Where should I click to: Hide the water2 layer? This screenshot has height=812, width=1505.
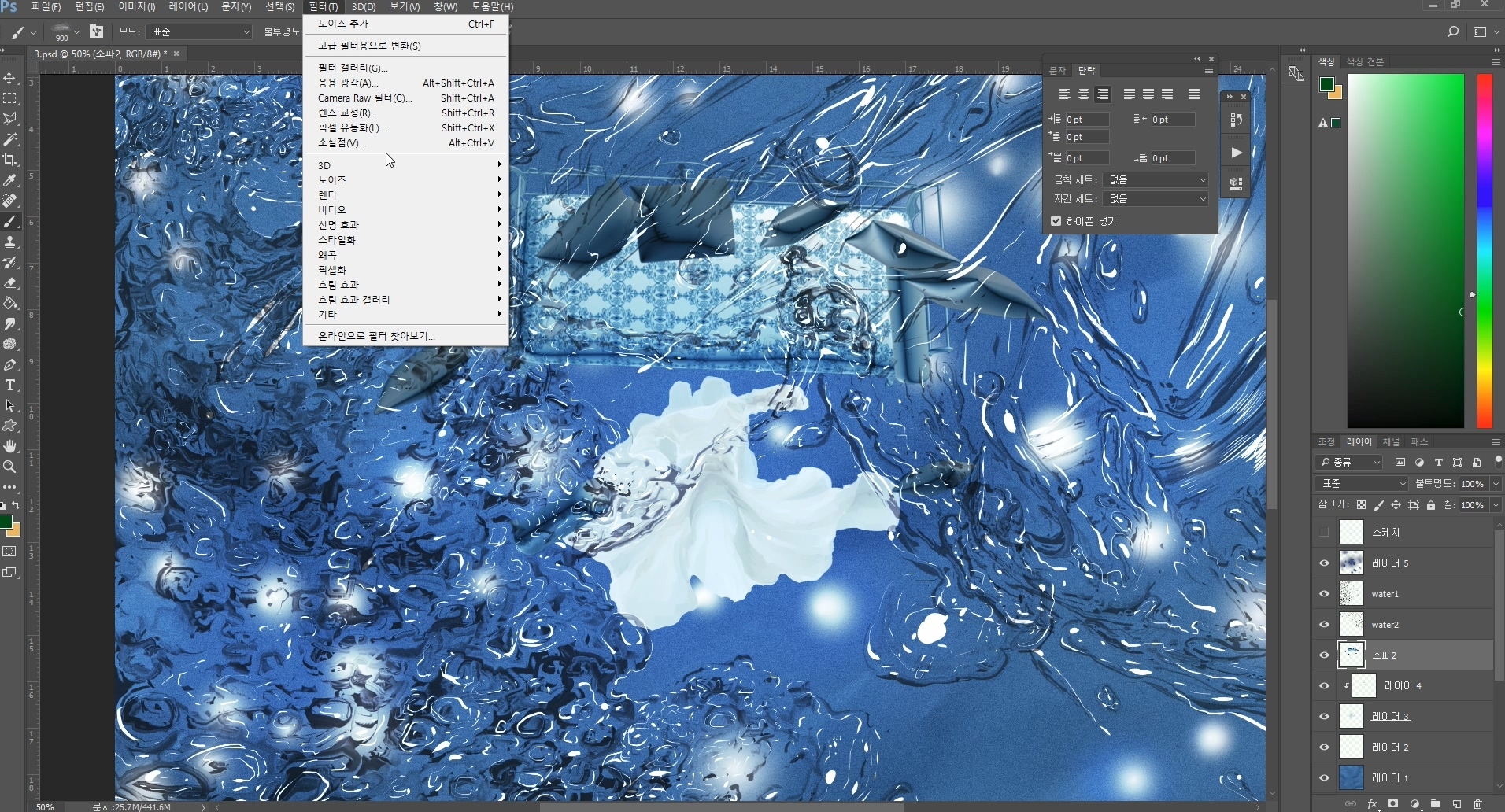click(x=1324, y=625)
